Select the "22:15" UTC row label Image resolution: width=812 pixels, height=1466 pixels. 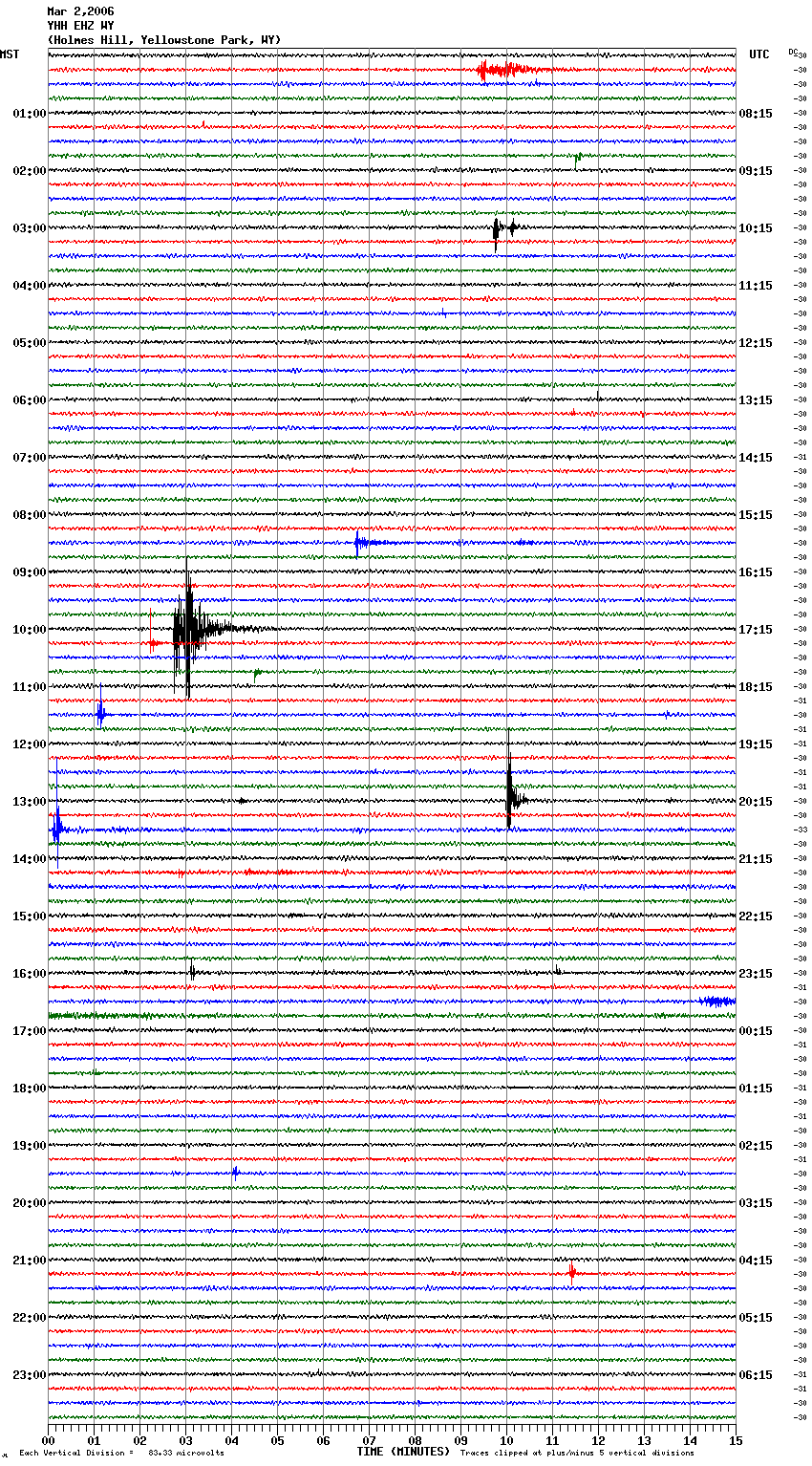click(x=756, y=916)
